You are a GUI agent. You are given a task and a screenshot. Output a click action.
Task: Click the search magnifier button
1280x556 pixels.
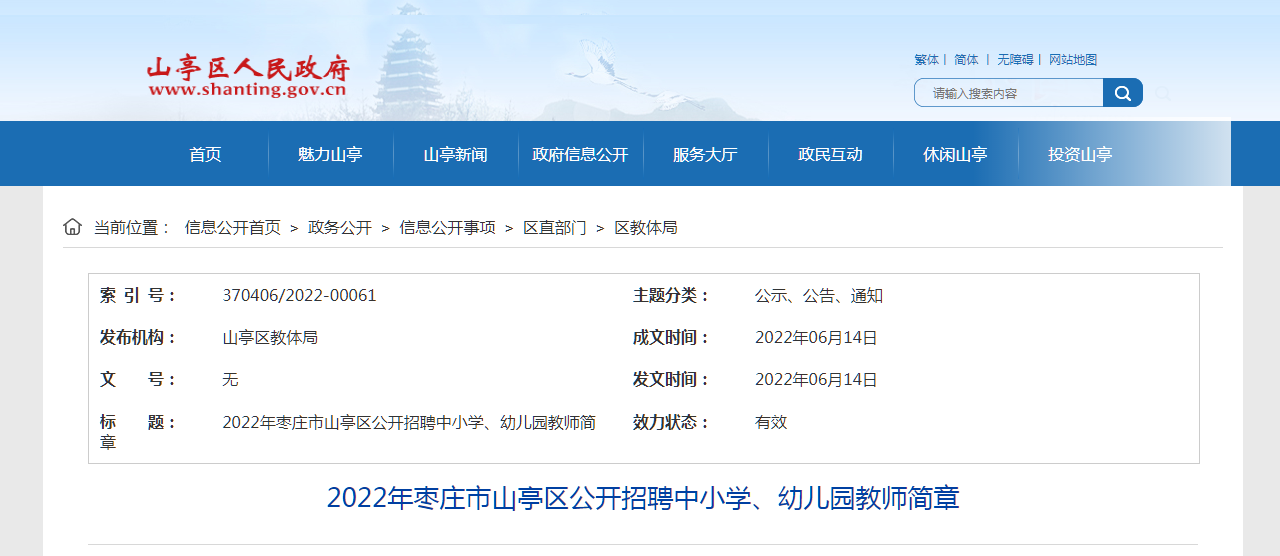1122,93
